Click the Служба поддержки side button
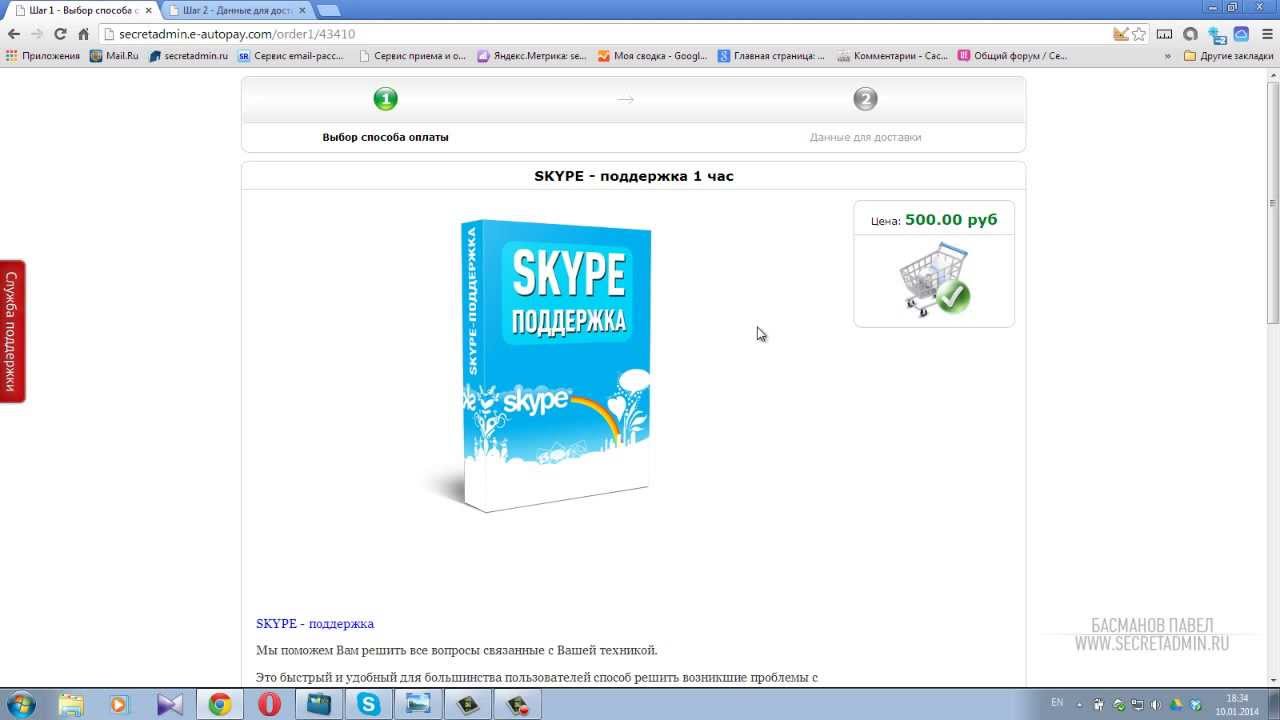The height and width of the screenshot is (720, 1280). [12, 331]
